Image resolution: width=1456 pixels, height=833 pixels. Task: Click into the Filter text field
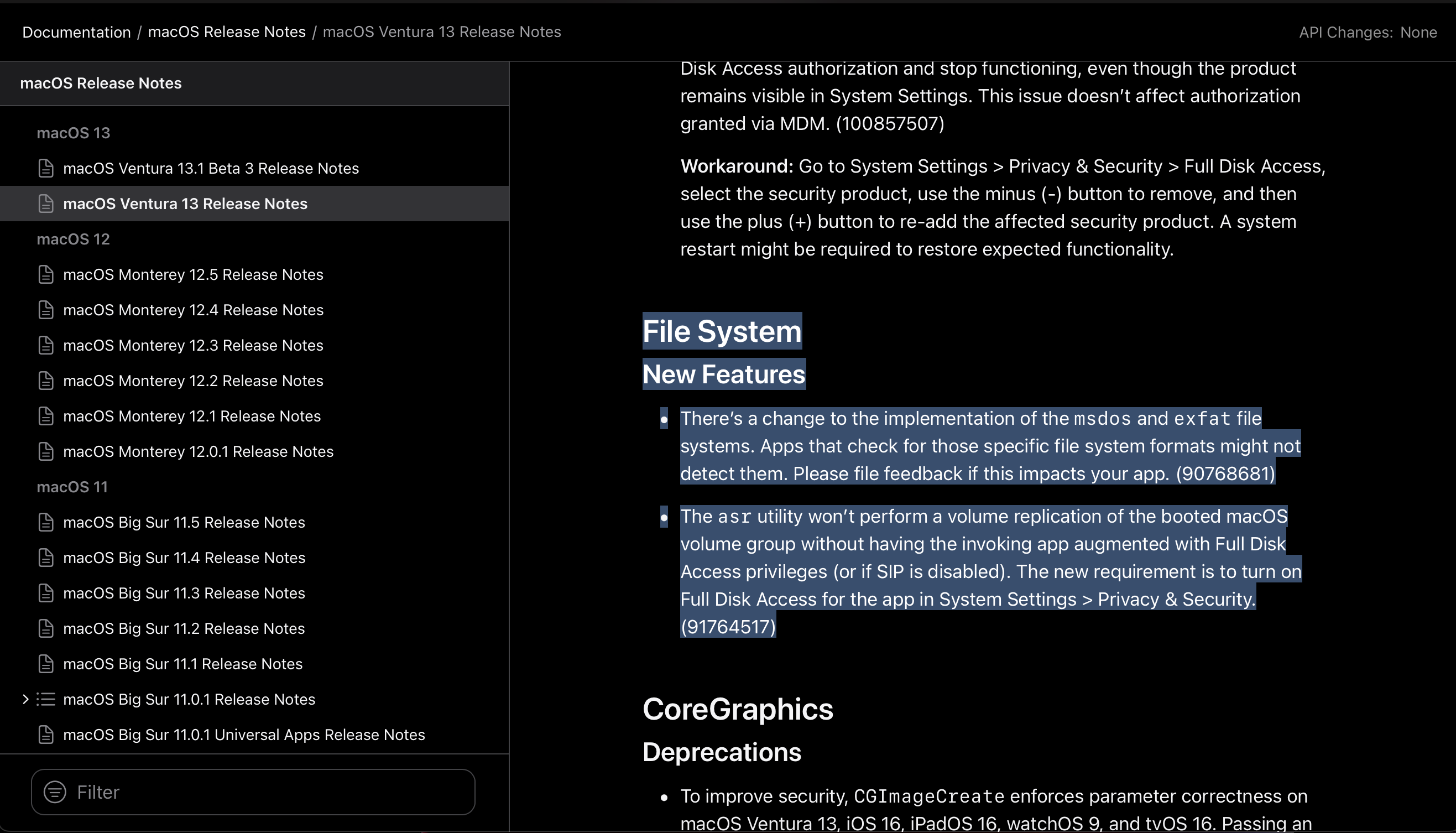(x=269, y=792)
